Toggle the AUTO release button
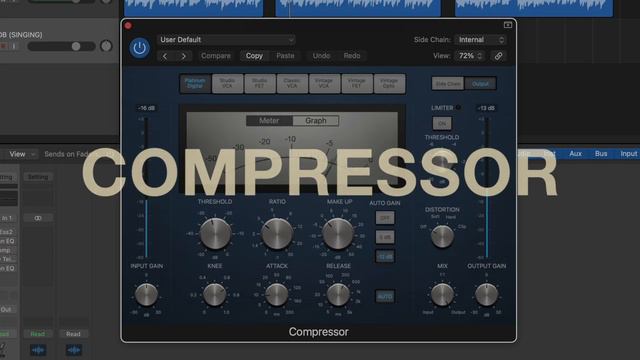This screenshot has width=640, height=360. click(x=385, y=296)
